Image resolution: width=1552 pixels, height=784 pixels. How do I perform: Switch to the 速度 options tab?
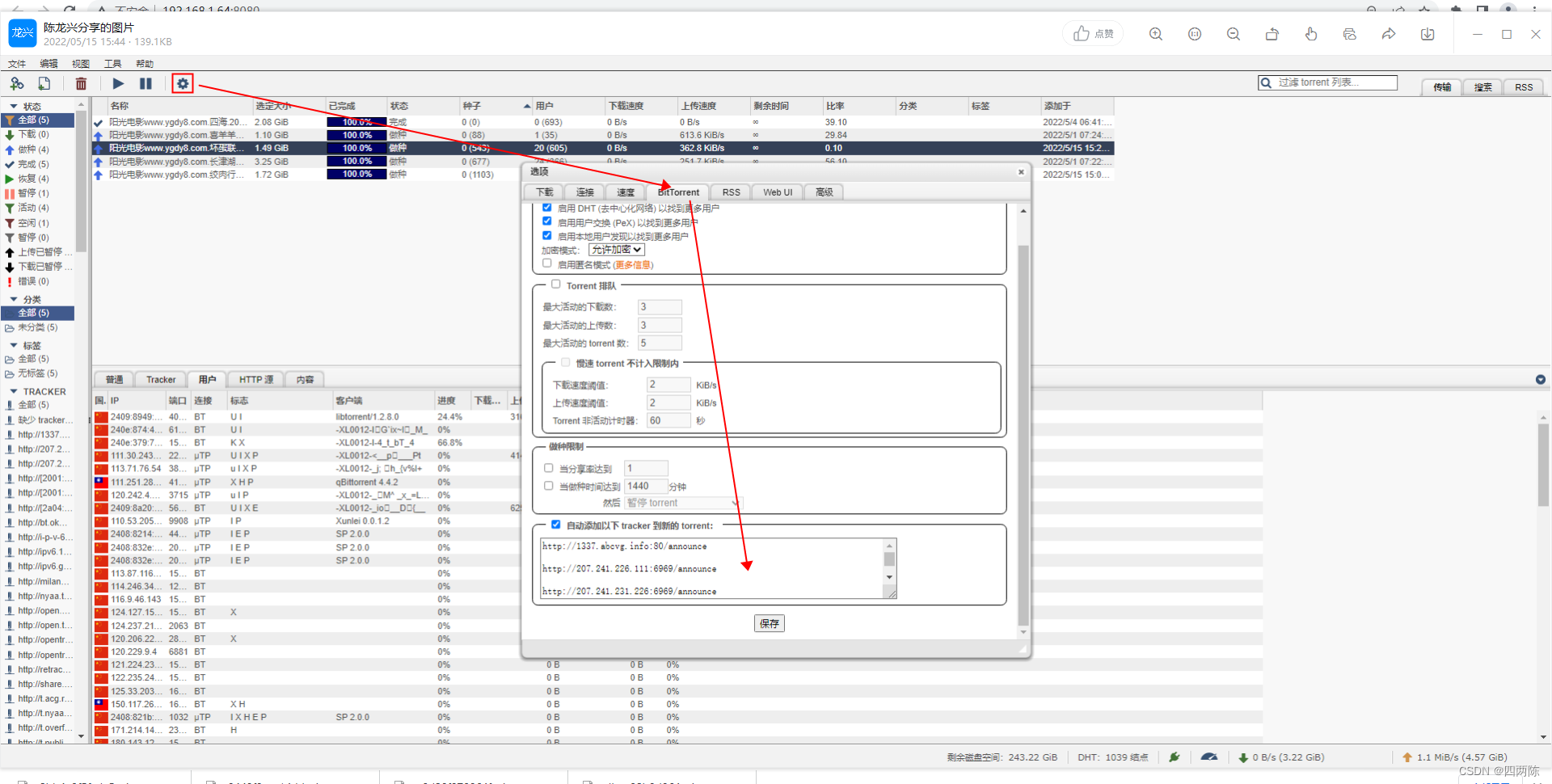626,192
